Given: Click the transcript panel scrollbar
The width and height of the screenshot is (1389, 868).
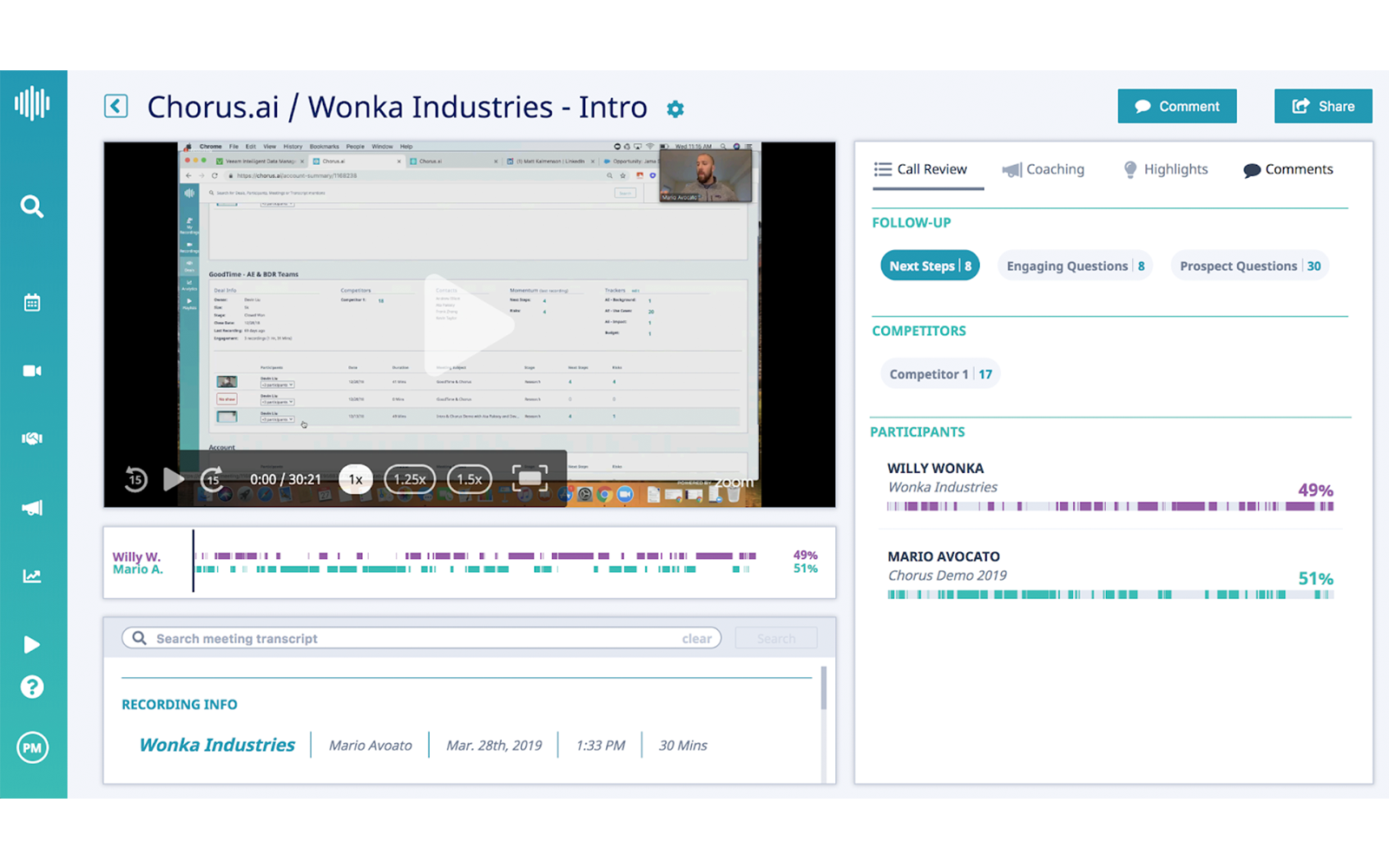Looking at the screenshot, I should (x=824, y=689).
